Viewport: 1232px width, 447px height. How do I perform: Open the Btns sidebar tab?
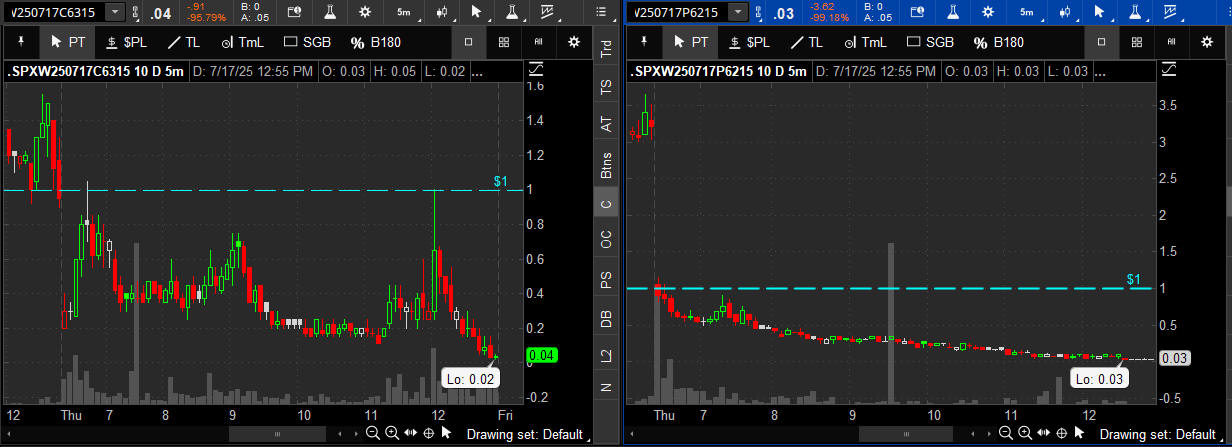tap(605, 166)
